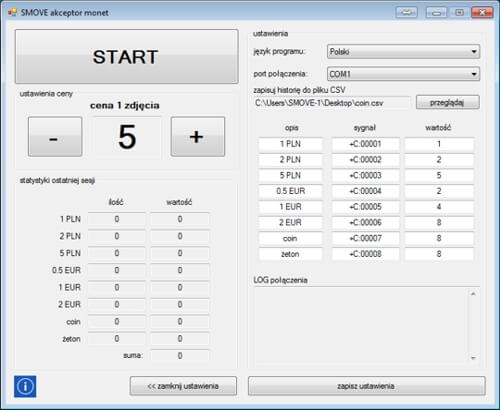
Task: Open the port połączenia COM1 dropdown
Action: point(403,74)
